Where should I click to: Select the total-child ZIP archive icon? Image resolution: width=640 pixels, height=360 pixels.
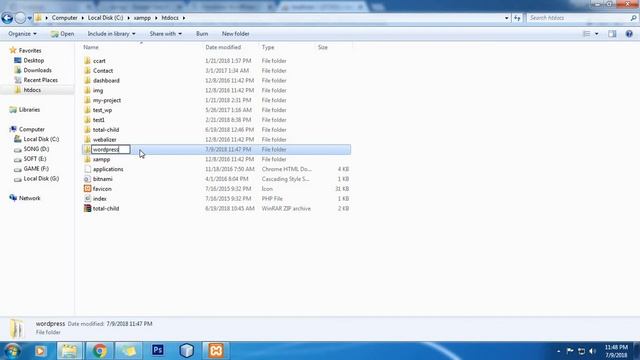(x=87, y=208)
